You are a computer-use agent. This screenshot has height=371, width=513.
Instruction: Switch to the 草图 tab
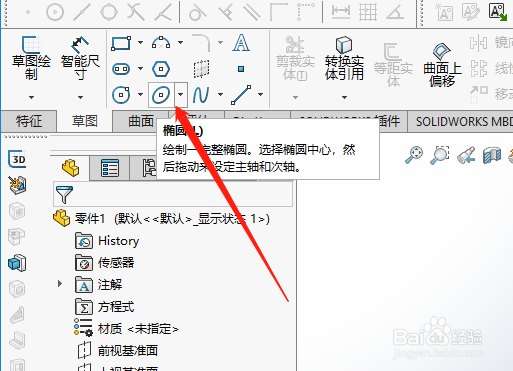click(x=85, y=121)
